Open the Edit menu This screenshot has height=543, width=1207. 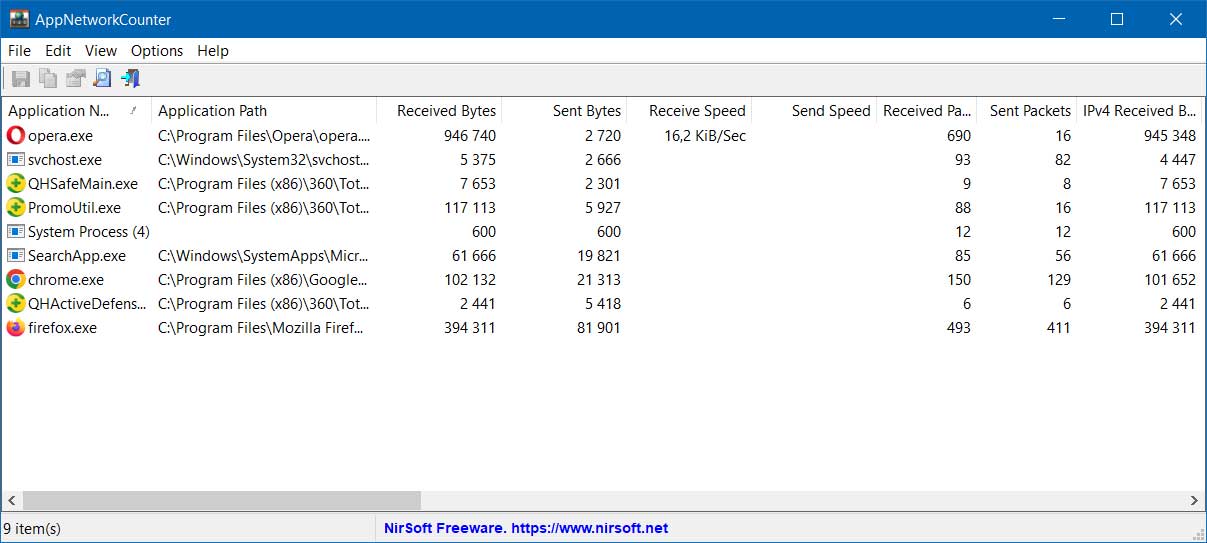[58, 50]
